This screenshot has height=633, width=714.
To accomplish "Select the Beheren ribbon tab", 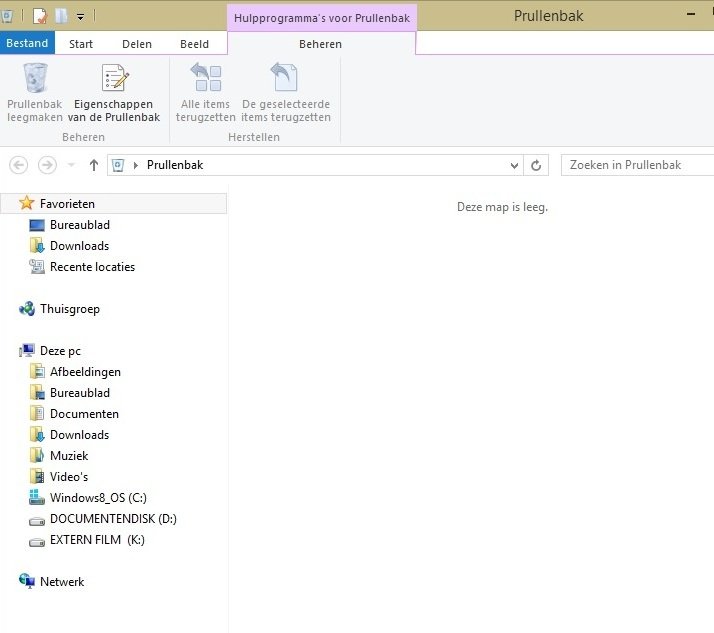I will coord(321,44).
